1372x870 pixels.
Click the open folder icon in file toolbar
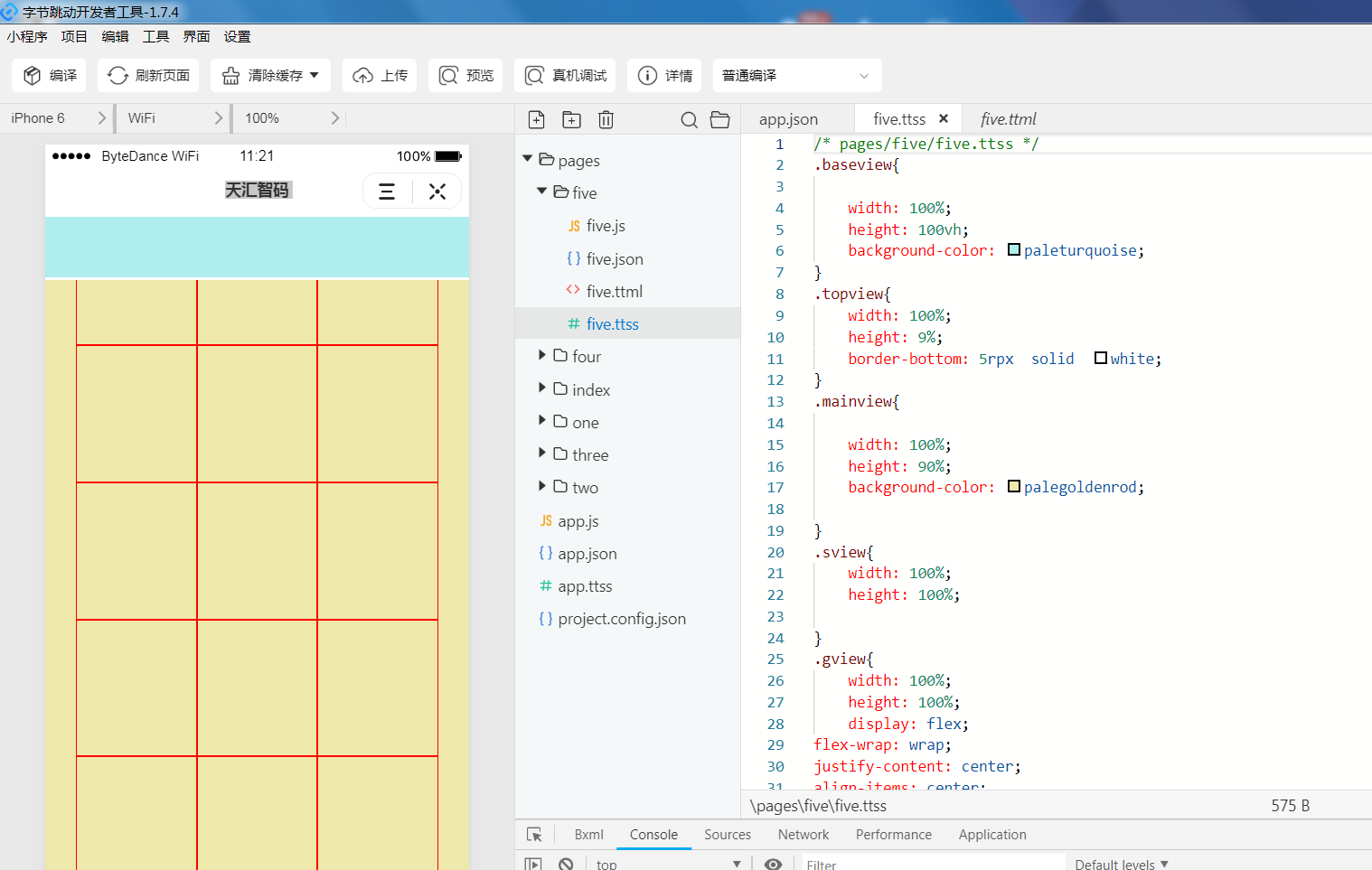click(720, 119)
